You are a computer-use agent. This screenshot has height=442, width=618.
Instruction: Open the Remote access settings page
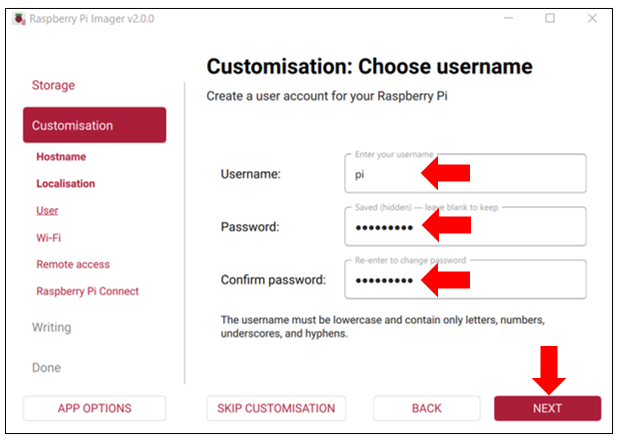tap(73, 264)
